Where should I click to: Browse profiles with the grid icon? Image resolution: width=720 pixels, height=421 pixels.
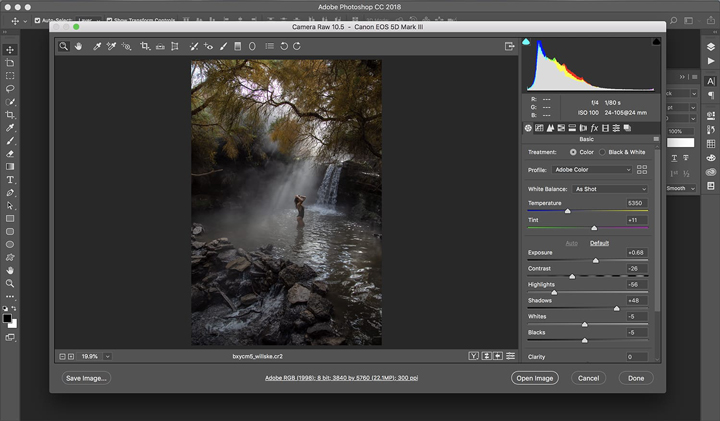(642, 170)
